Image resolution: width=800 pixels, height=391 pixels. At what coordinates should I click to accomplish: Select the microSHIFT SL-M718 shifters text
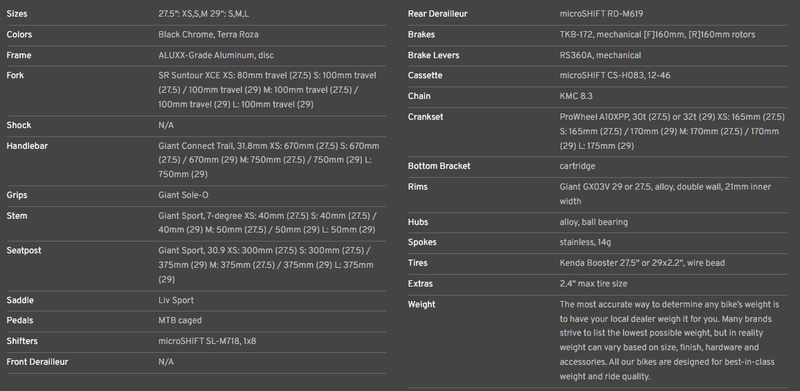207,341
